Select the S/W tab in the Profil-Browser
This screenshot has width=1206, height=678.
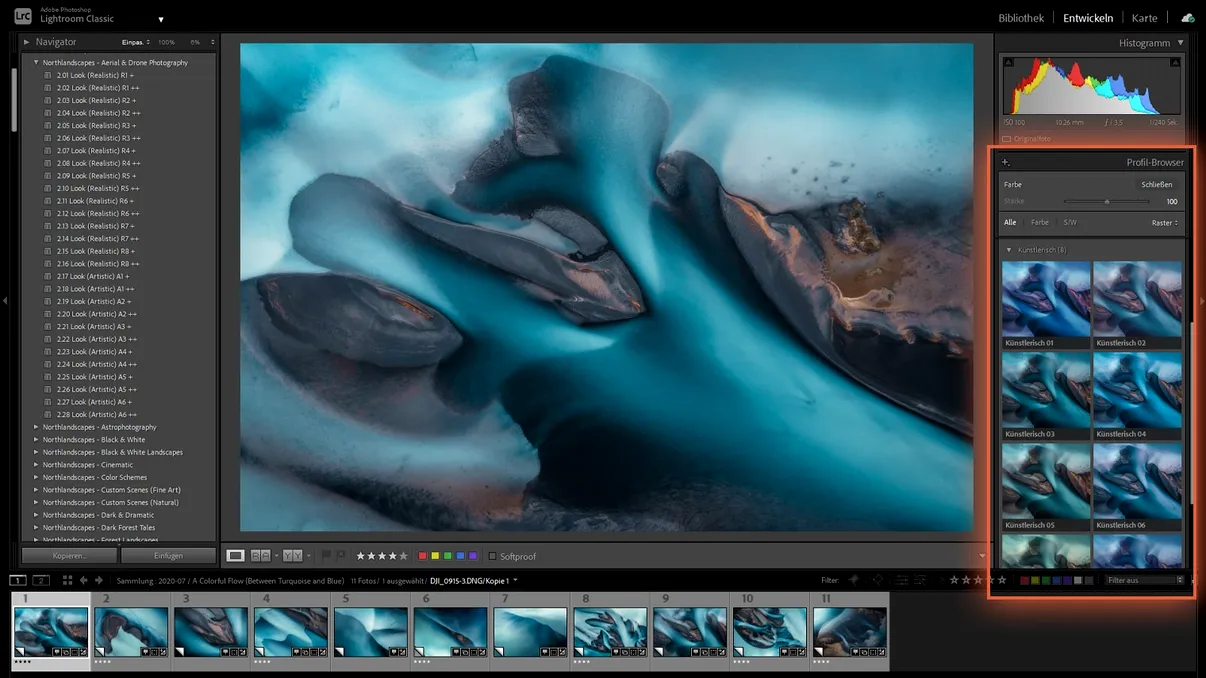point(1070,222)
